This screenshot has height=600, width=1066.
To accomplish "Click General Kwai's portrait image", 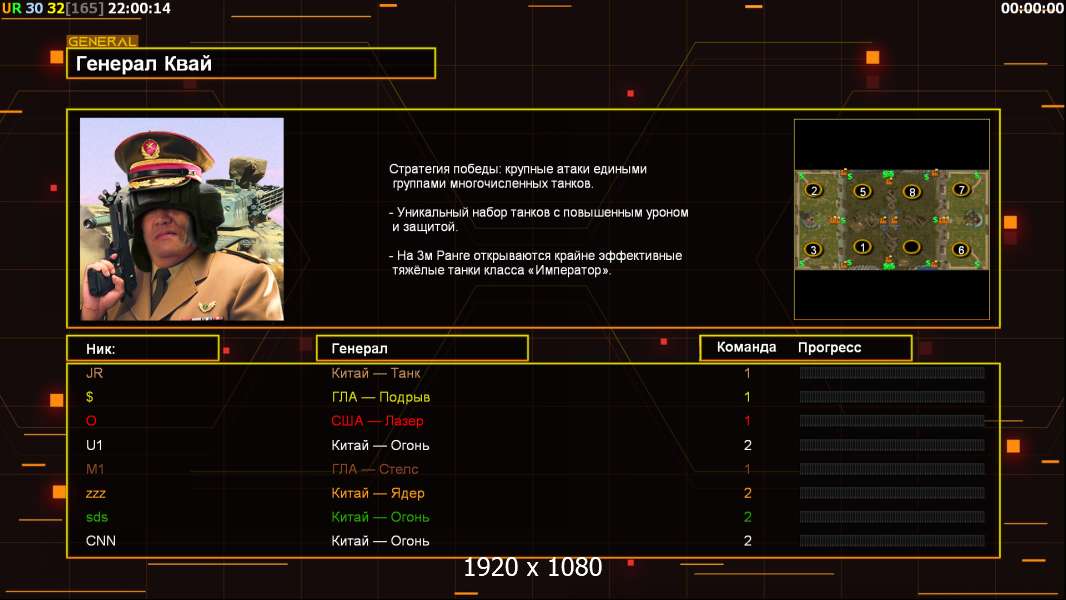I will click(182, 219).
